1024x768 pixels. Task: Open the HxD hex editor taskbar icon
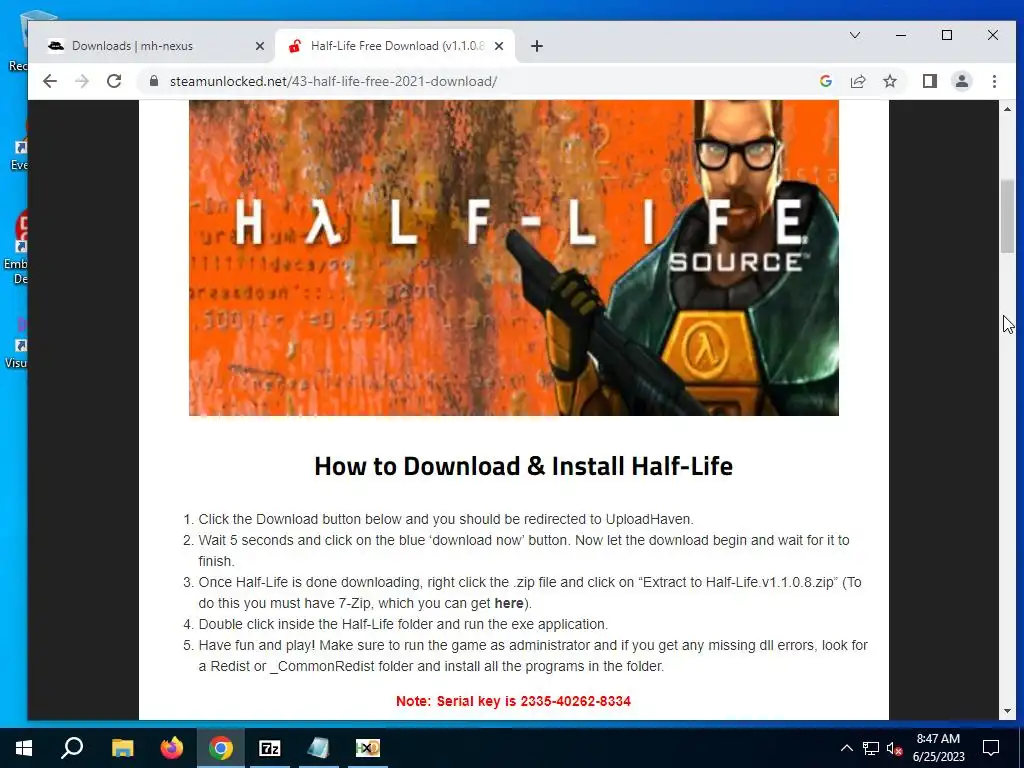[368, 748]
